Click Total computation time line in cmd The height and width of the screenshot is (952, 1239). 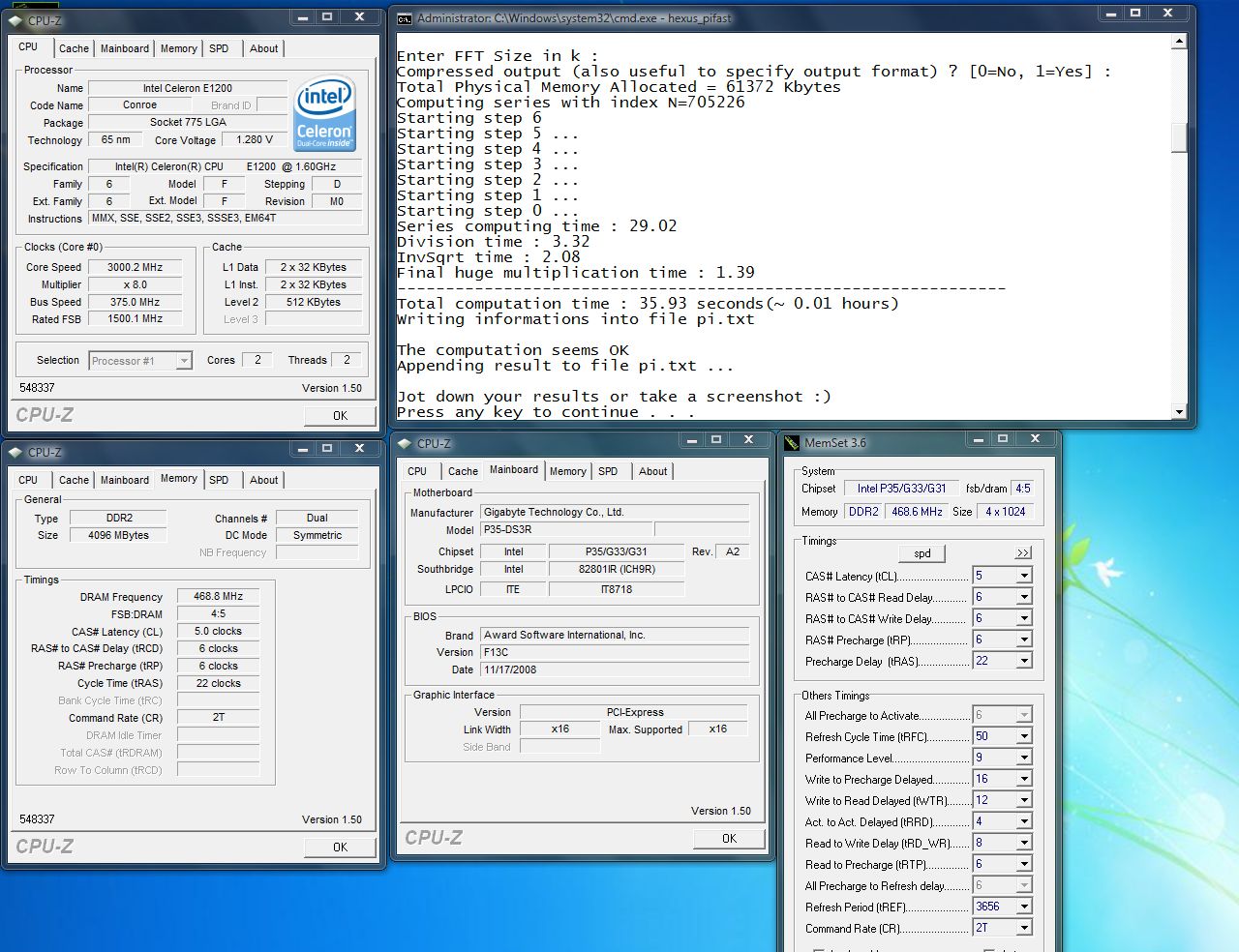click(648, 304)
